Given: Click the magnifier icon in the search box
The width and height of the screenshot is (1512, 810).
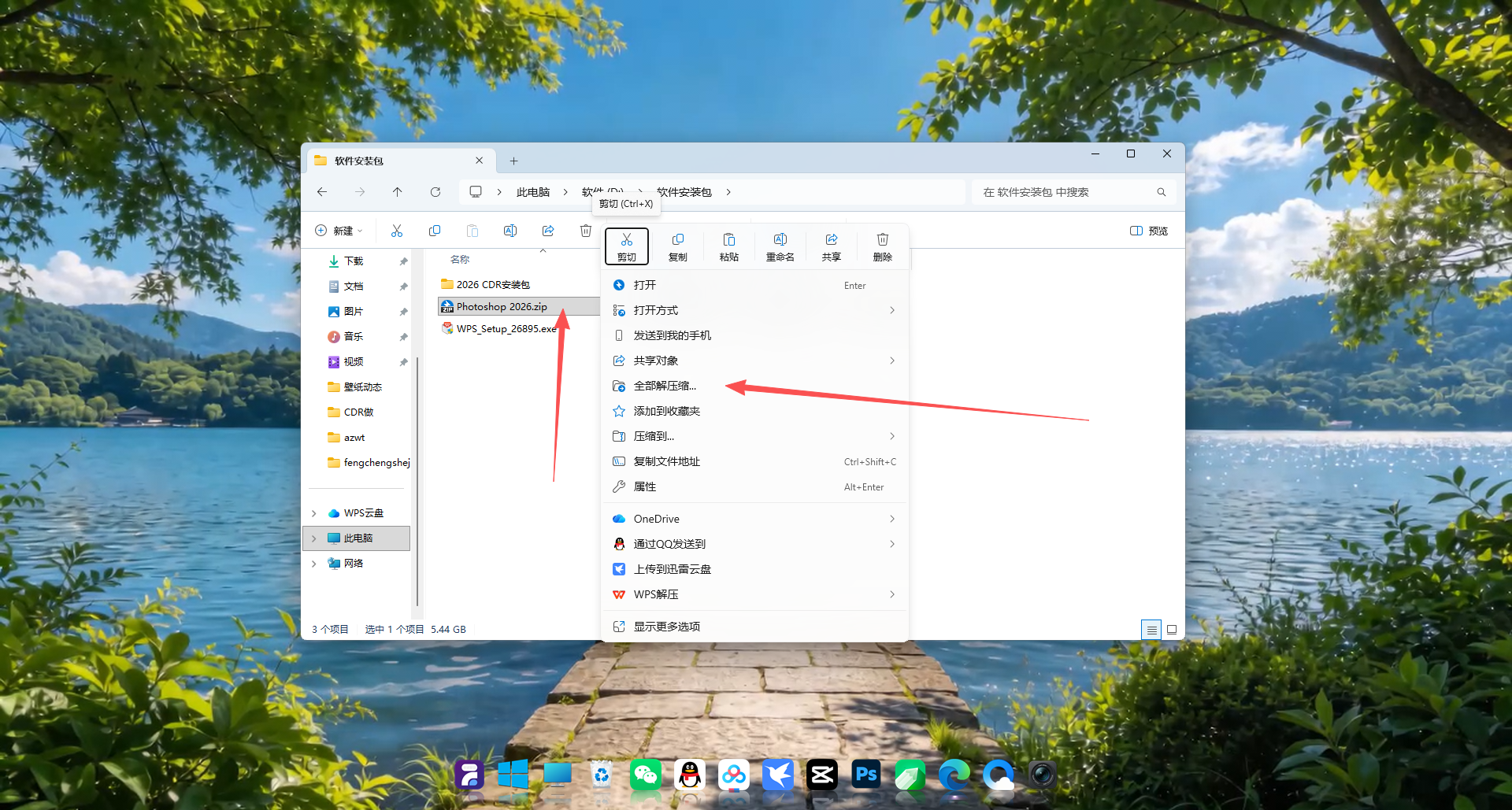Looking at the screenshot, I should click(x=1162, y=192).
